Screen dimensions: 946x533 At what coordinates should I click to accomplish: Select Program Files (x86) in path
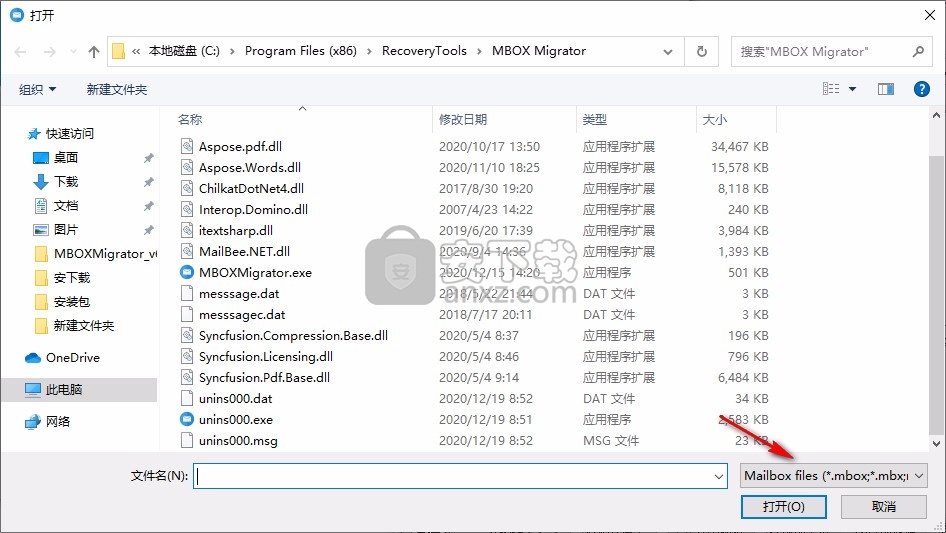point(300,51)
